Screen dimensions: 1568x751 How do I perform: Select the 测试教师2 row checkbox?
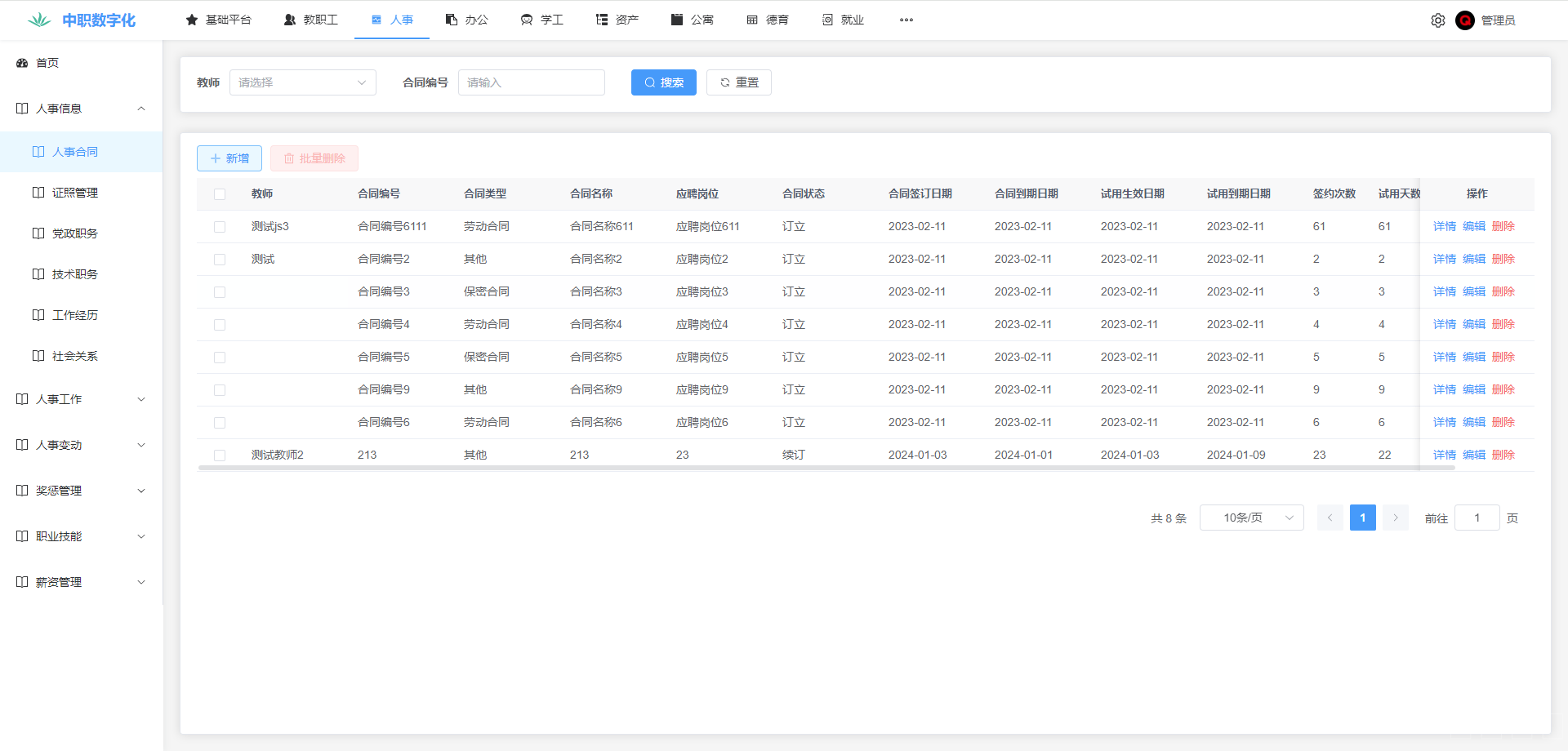pos(220,455)
